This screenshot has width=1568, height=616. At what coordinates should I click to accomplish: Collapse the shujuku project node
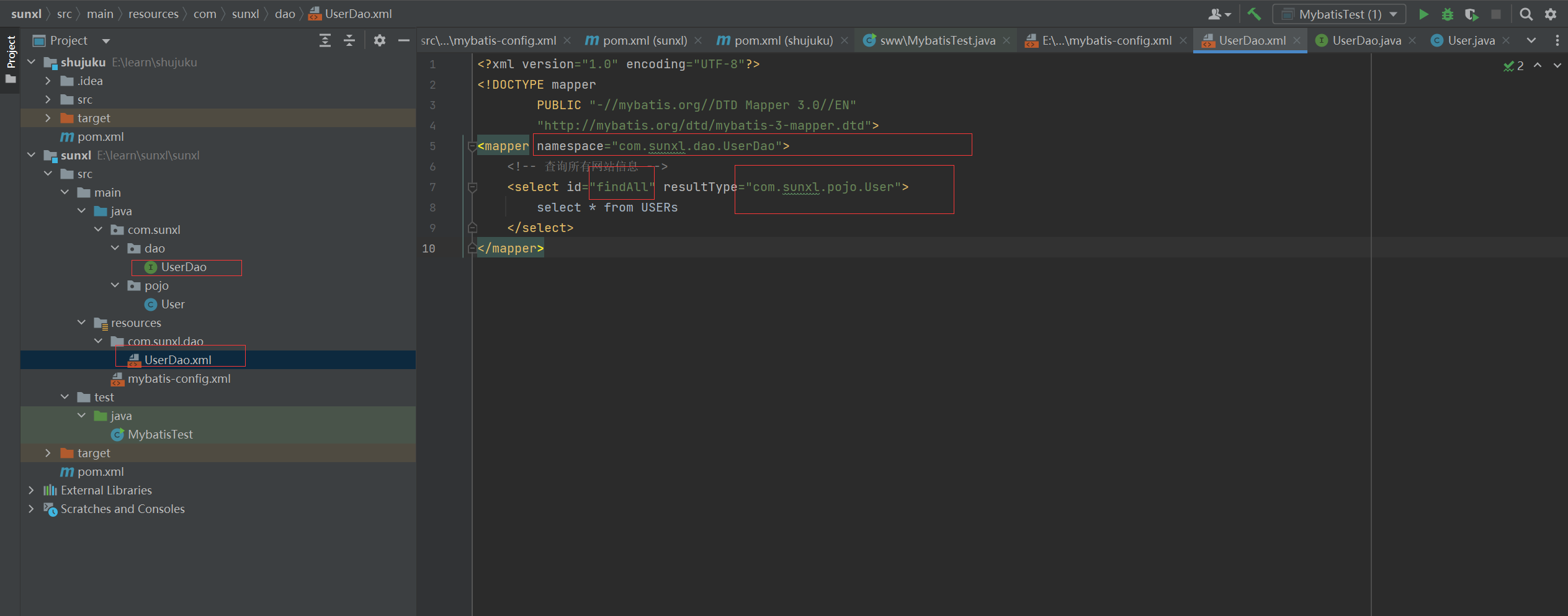[x=31, y=62]
